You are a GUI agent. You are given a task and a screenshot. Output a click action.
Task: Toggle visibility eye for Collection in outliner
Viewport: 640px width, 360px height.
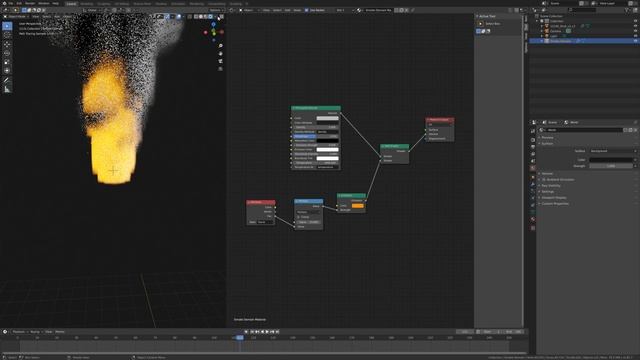point(635,21)
